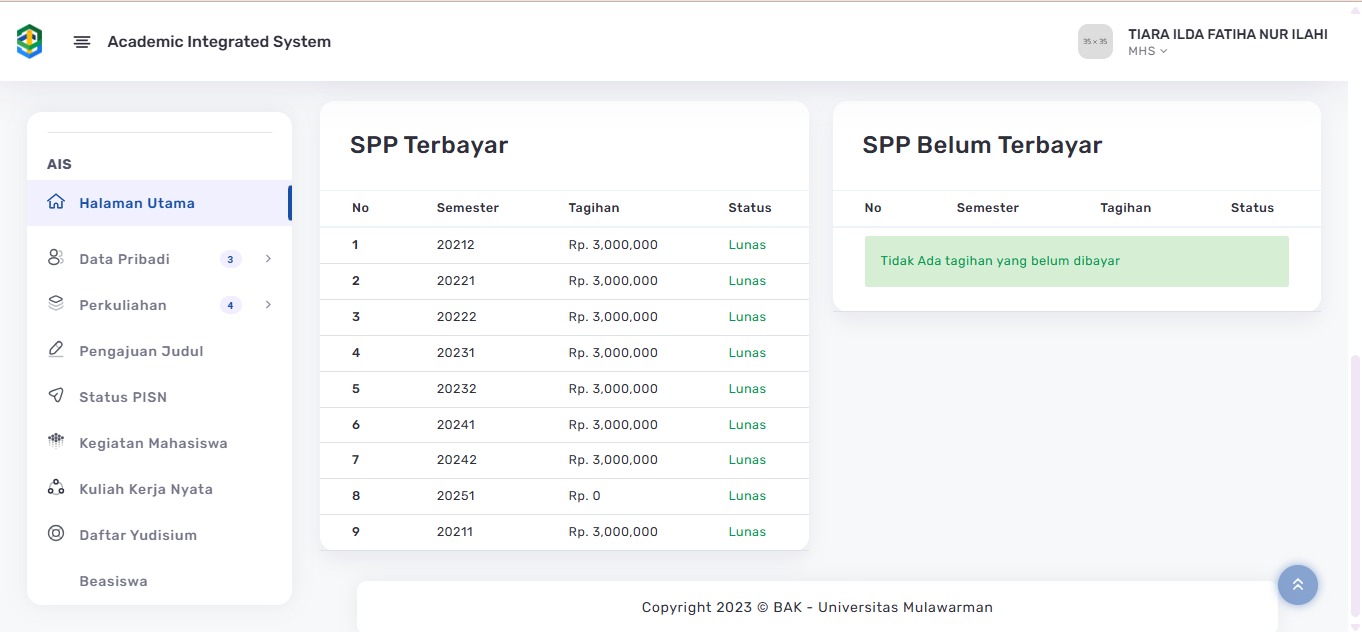
Task: Expand the Perkuliahan submenu chevron
Action: [268, 305]
